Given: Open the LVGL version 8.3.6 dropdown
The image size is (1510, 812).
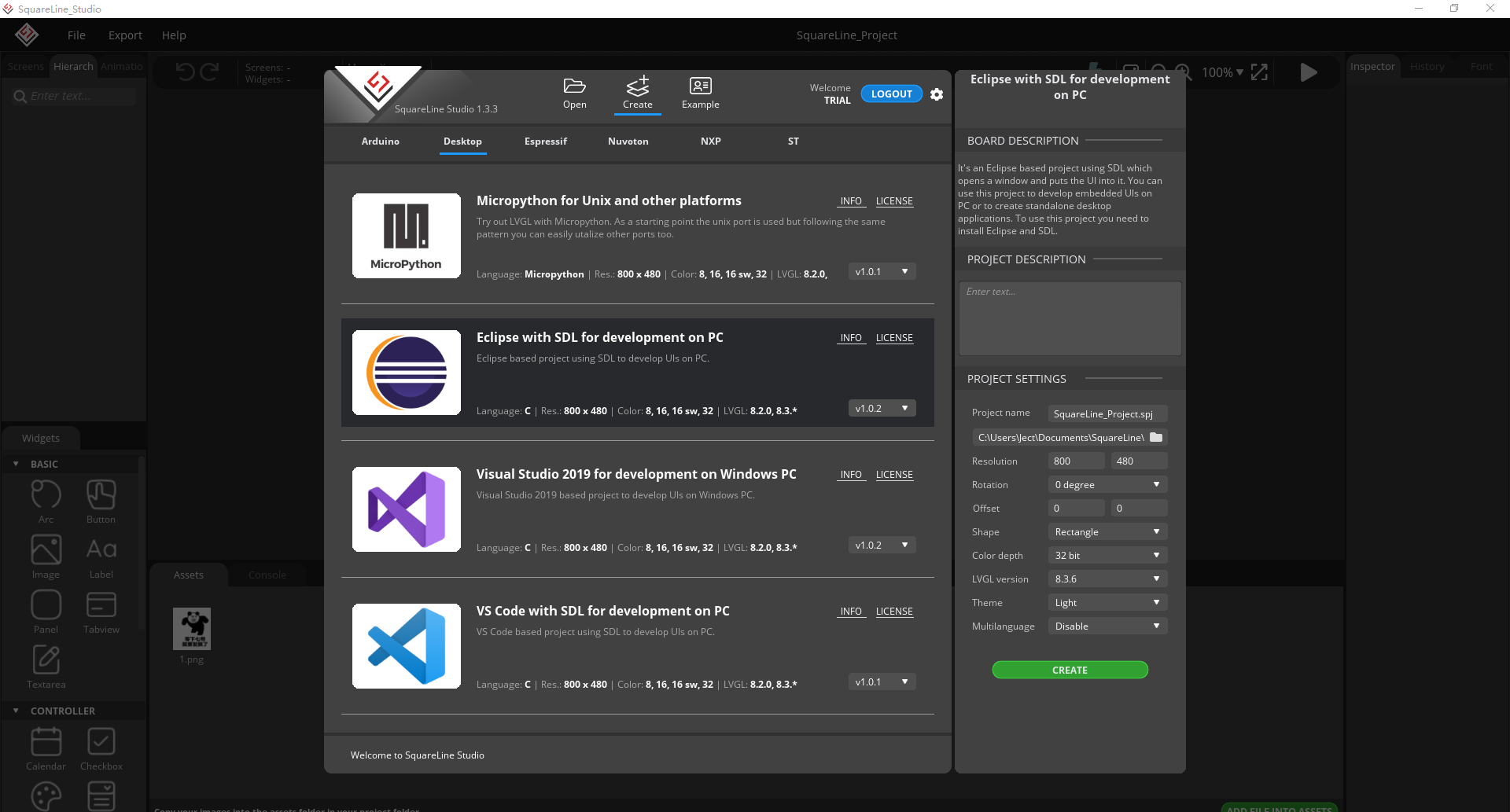Looking at the screenshot, I should point(1107,579).
